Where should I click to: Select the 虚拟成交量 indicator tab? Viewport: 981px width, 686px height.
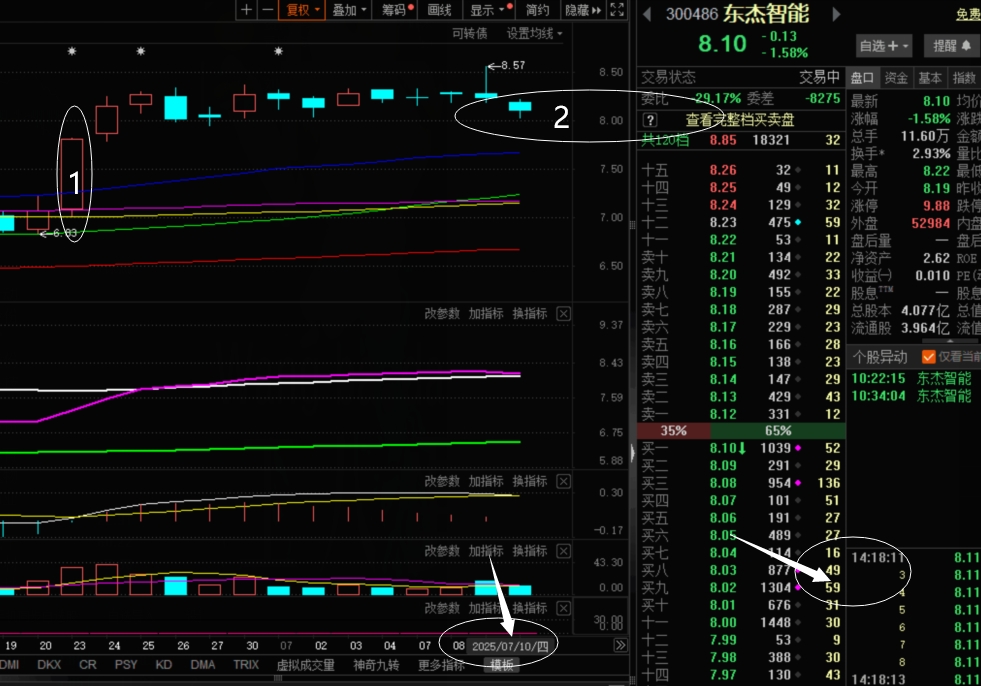(306, 665)
